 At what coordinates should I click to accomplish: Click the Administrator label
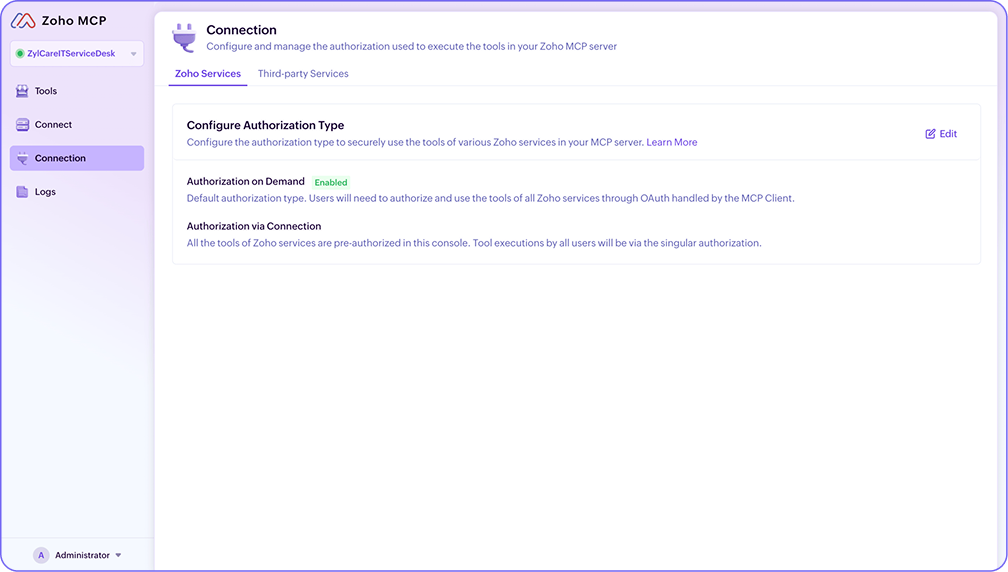click(x=82, y=555)
